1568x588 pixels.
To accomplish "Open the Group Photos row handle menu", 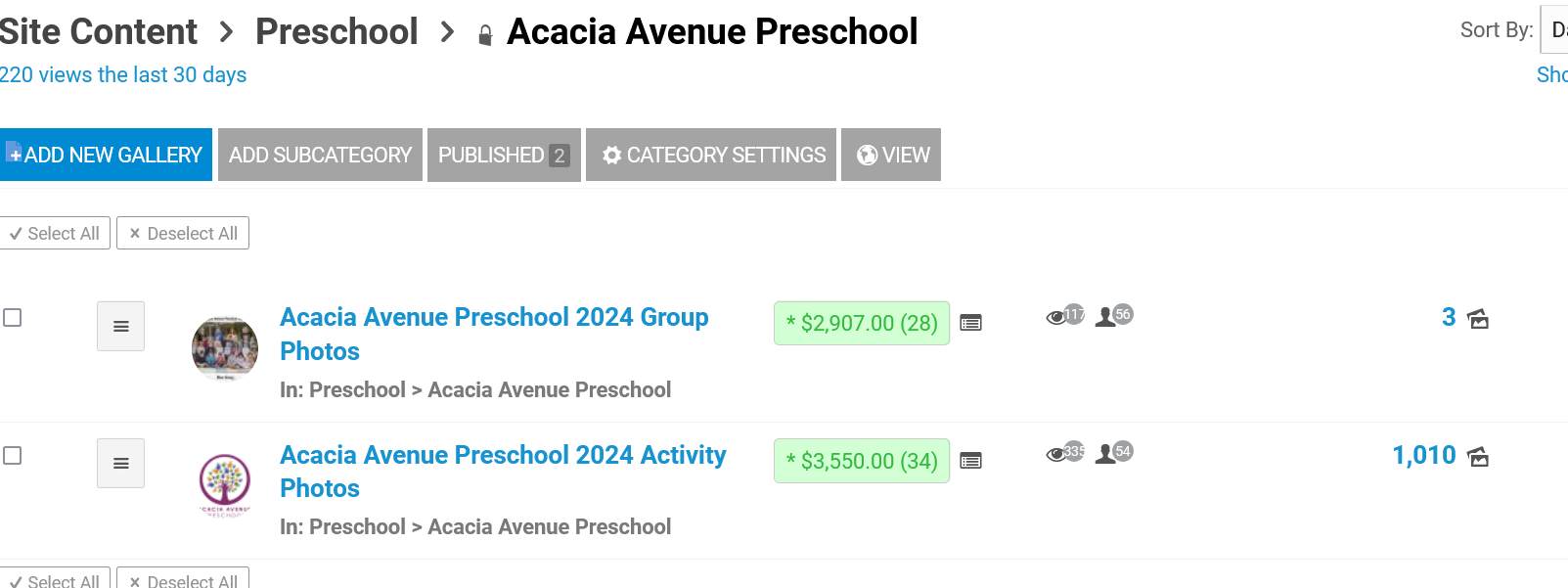I will (121, 326).
